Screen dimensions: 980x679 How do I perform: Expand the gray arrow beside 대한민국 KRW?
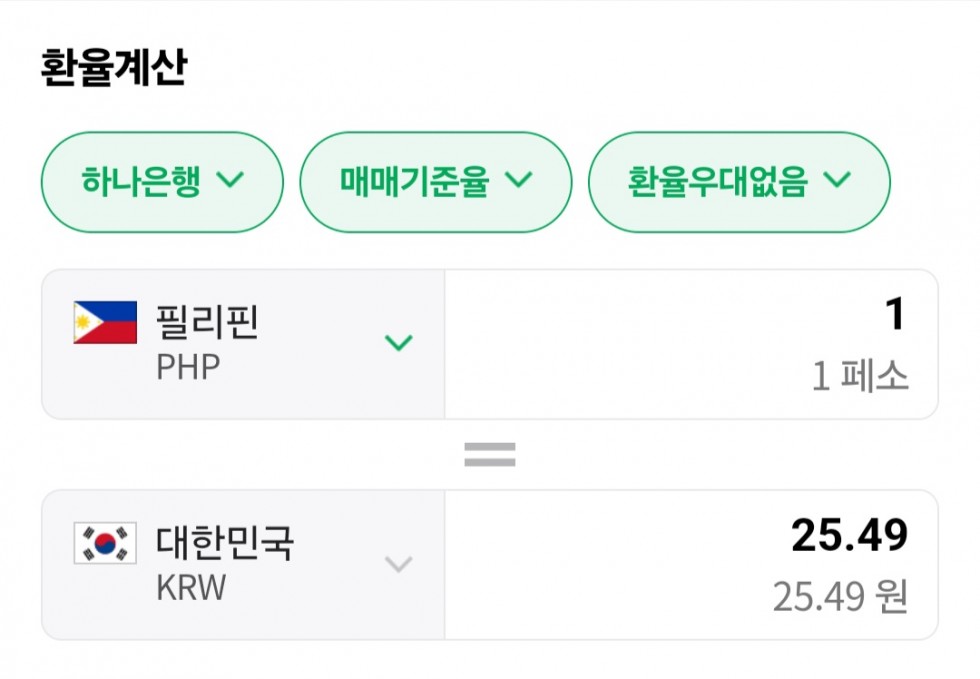[399, 565]
